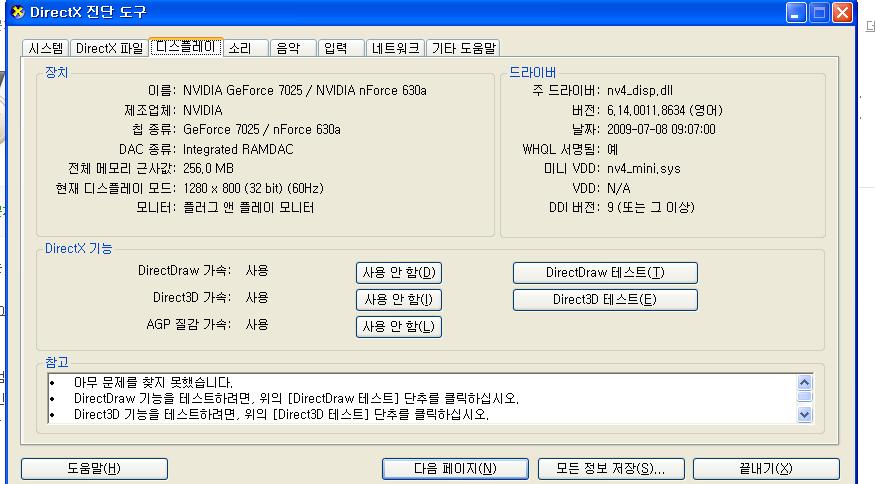
Task: Open the 네트워크 tab
Action: pos(396,49)
